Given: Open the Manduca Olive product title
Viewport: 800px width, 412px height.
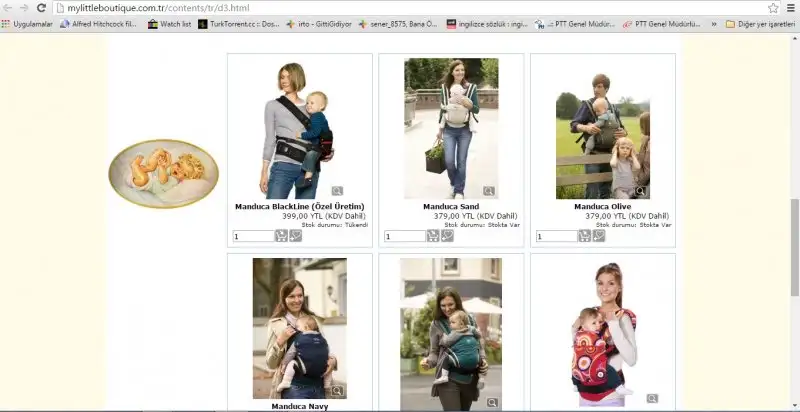Looking at the screenshot, I should (x=603, y=207).
